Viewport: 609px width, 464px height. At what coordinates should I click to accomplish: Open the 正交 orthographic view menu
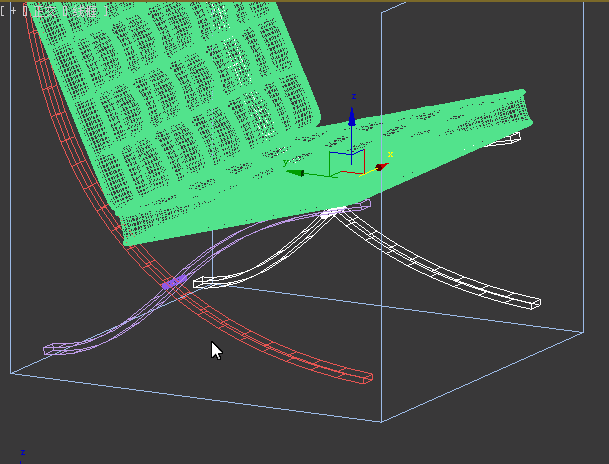tap(45, 10)
